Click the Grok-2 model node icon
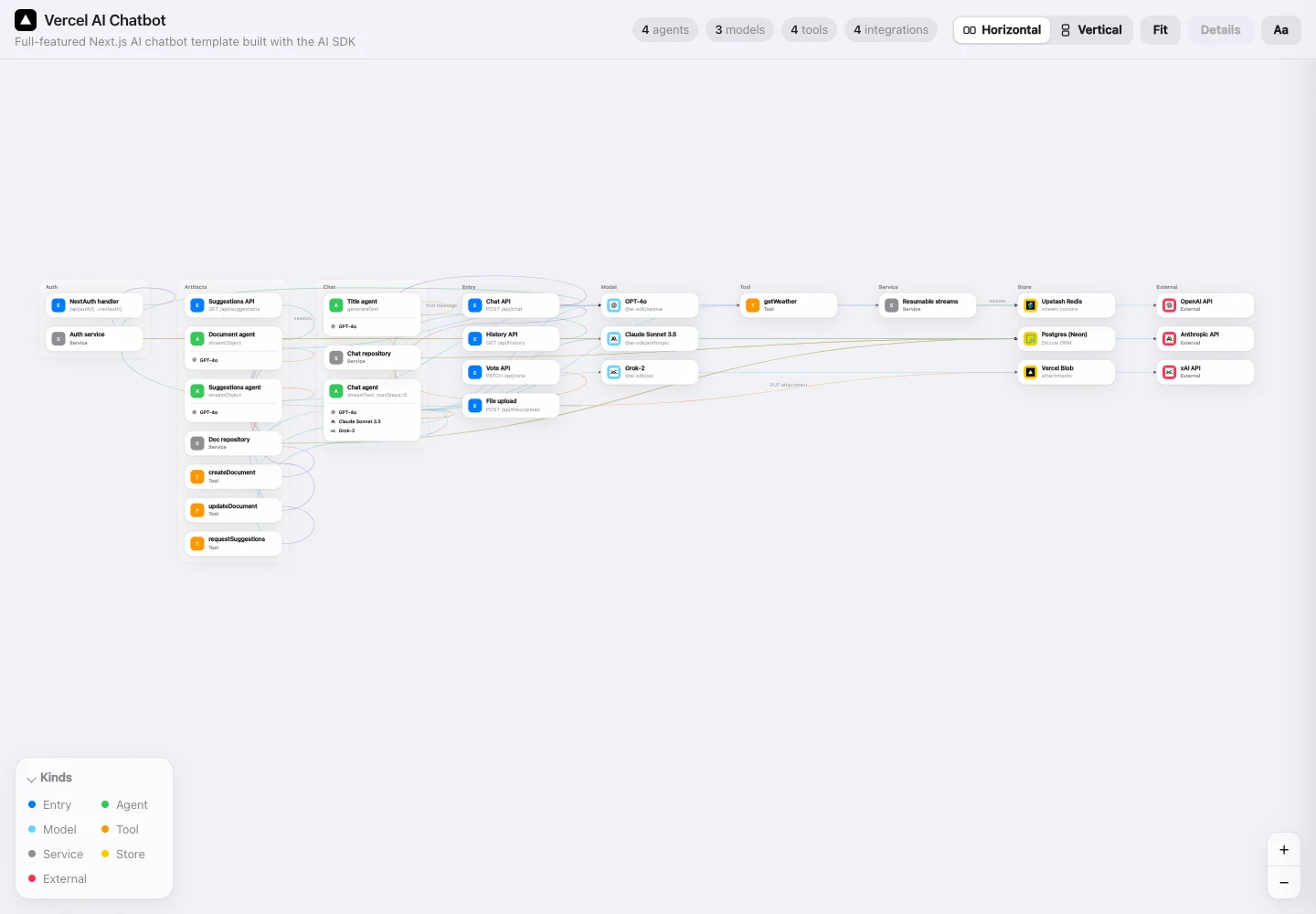The height and width of the screenshot is (914, 1316). pos(614,372)
